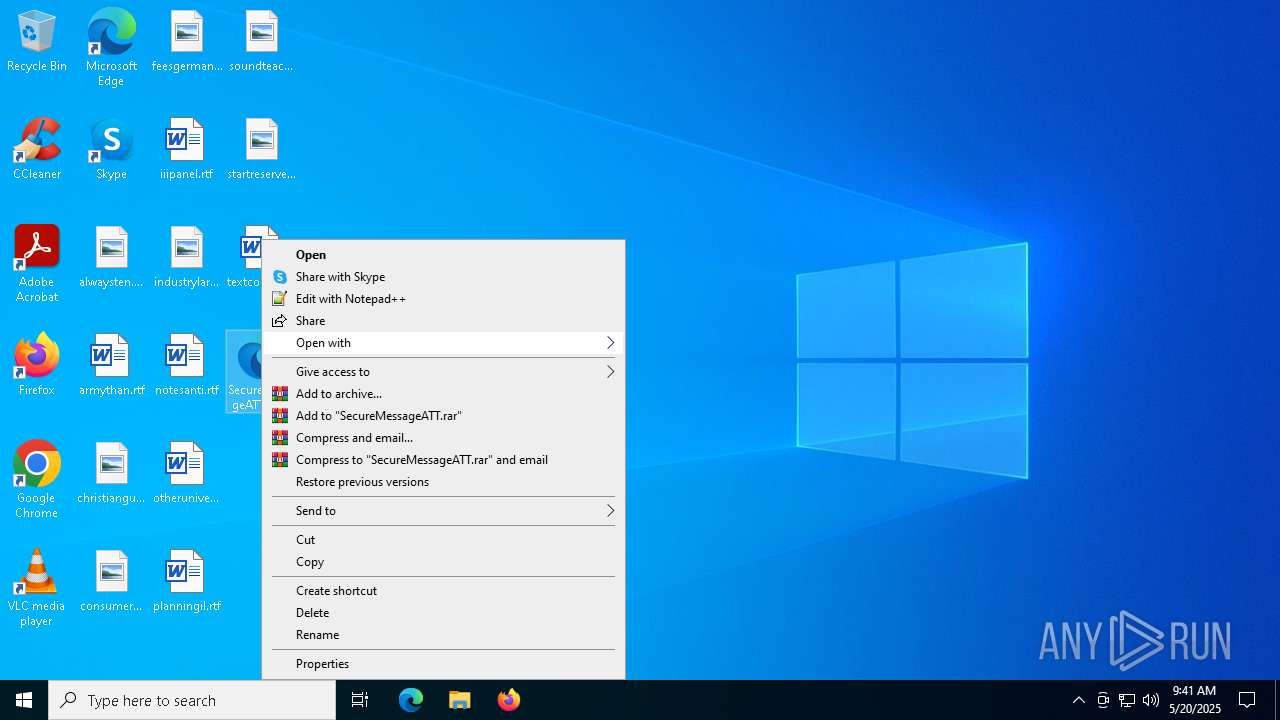Show hidden tray icons chevron
The image size is (1280, 720).
tap(1078, 700)
